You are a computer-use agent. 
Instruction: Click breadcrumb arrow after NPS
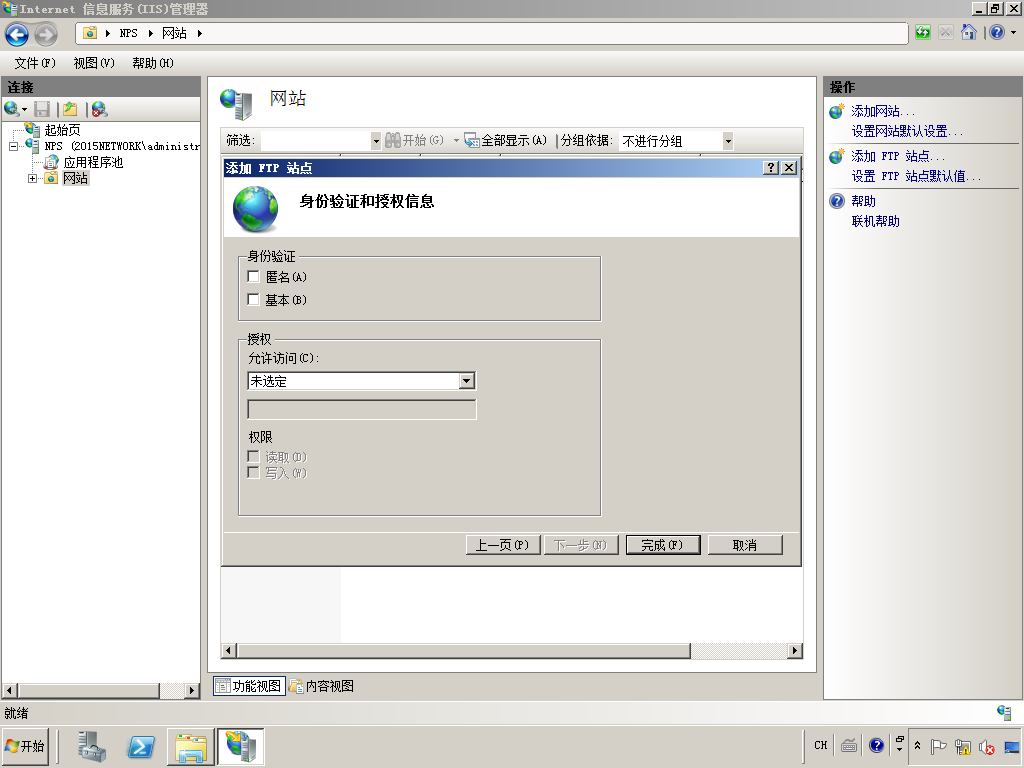pyautogui.click(x=150, y=33)
